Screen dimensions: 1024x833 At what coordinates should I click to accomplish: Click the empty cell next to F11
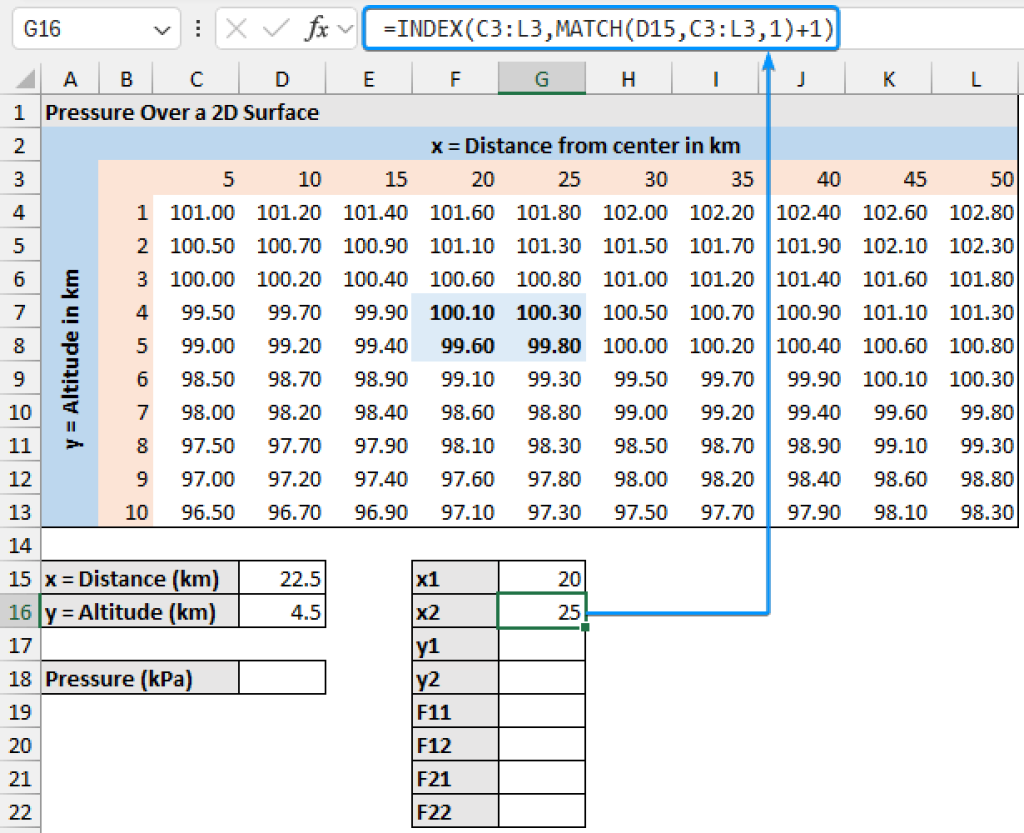click(x=541, y=710)
